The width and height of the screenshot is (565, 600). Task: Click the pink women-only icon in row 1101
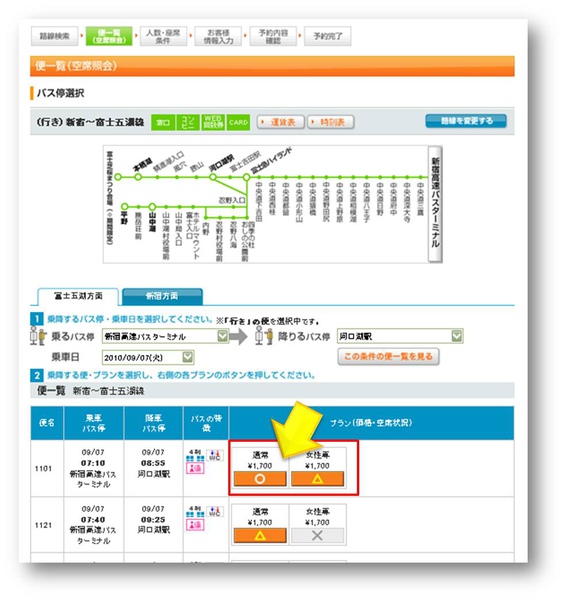tap(195, 468)
